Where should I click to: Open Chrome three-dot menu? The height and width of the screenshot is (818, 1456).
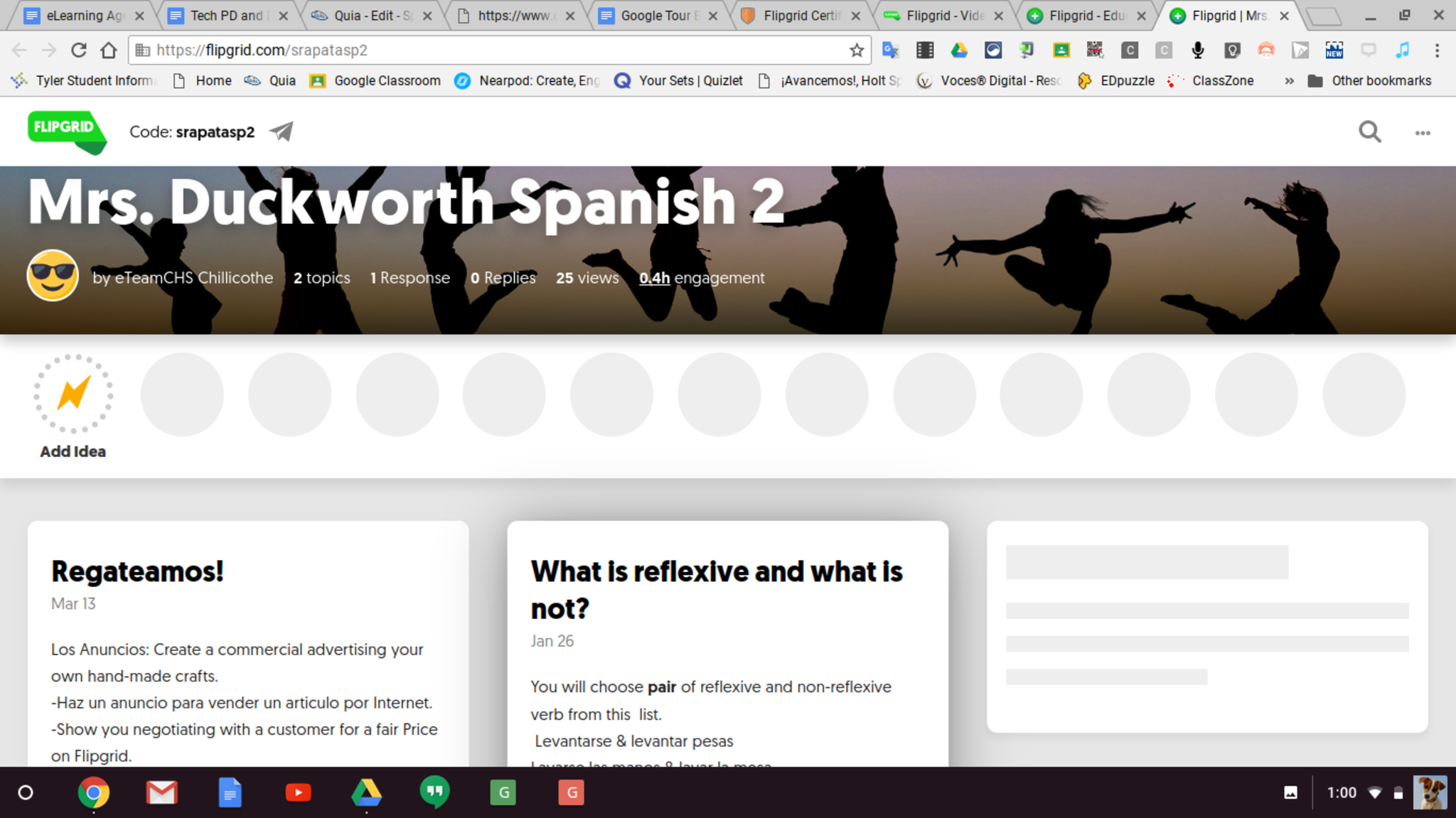pos(1437,50)
